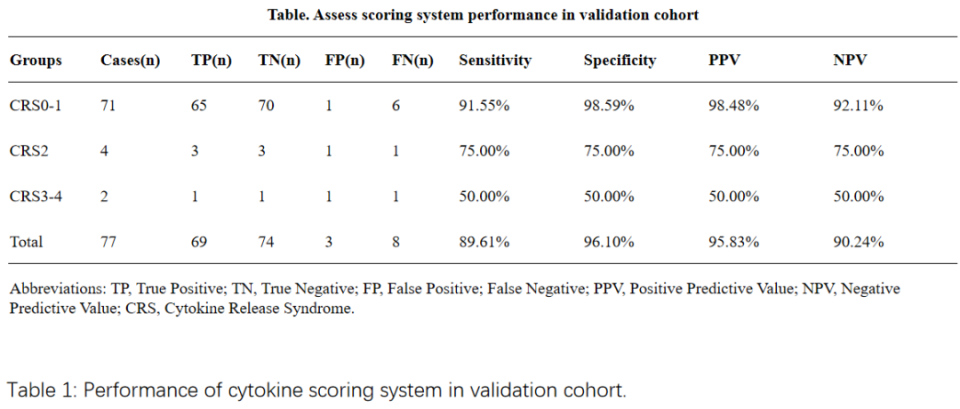The image size is (960, 409).
Task: Click the 90.24% total NPV cell
Action: [x=858, y=241]
